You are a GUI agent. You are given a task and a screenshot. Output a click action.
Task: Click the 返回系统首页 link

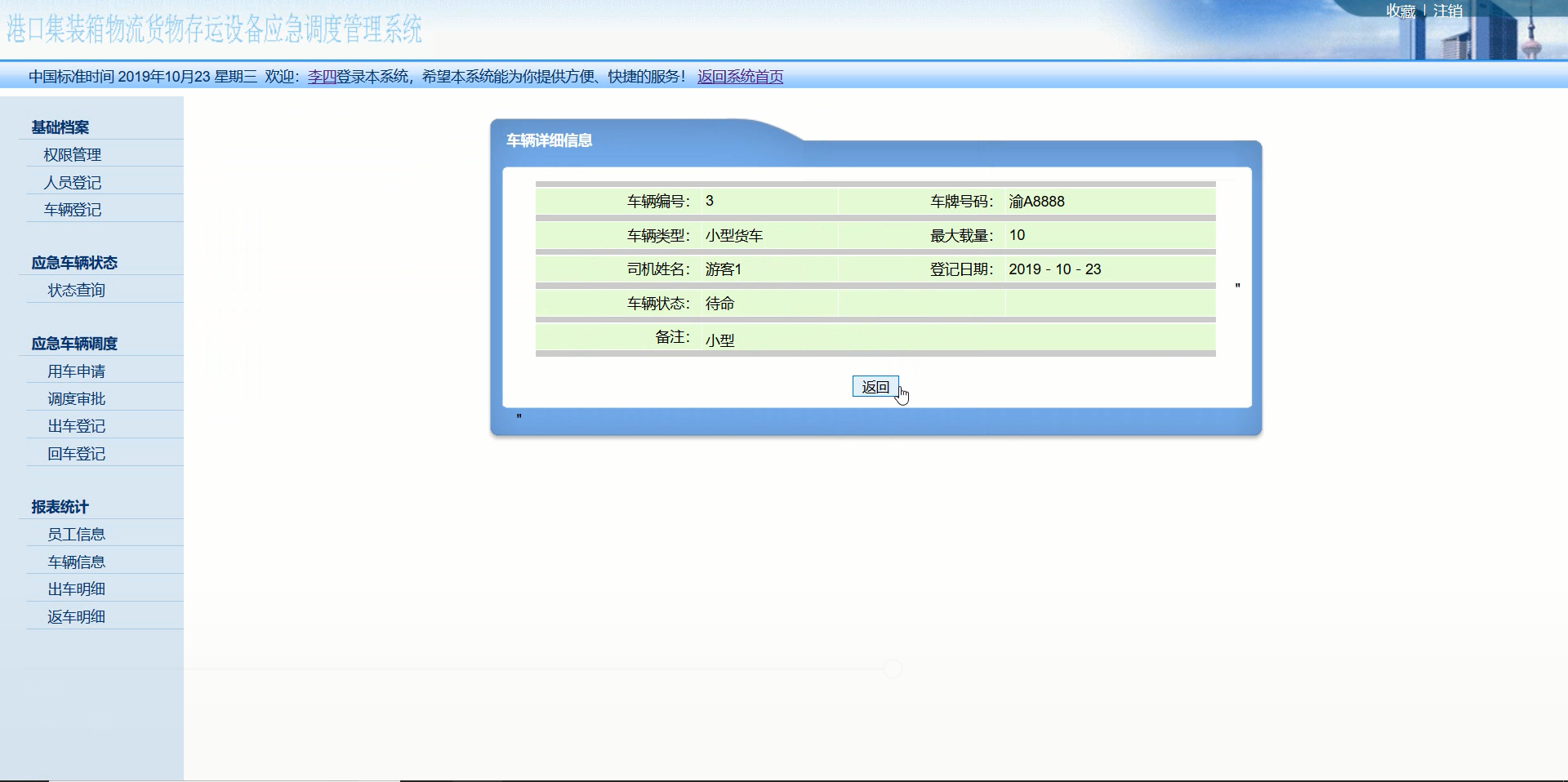pyautogui.click(x=740, y=77)
